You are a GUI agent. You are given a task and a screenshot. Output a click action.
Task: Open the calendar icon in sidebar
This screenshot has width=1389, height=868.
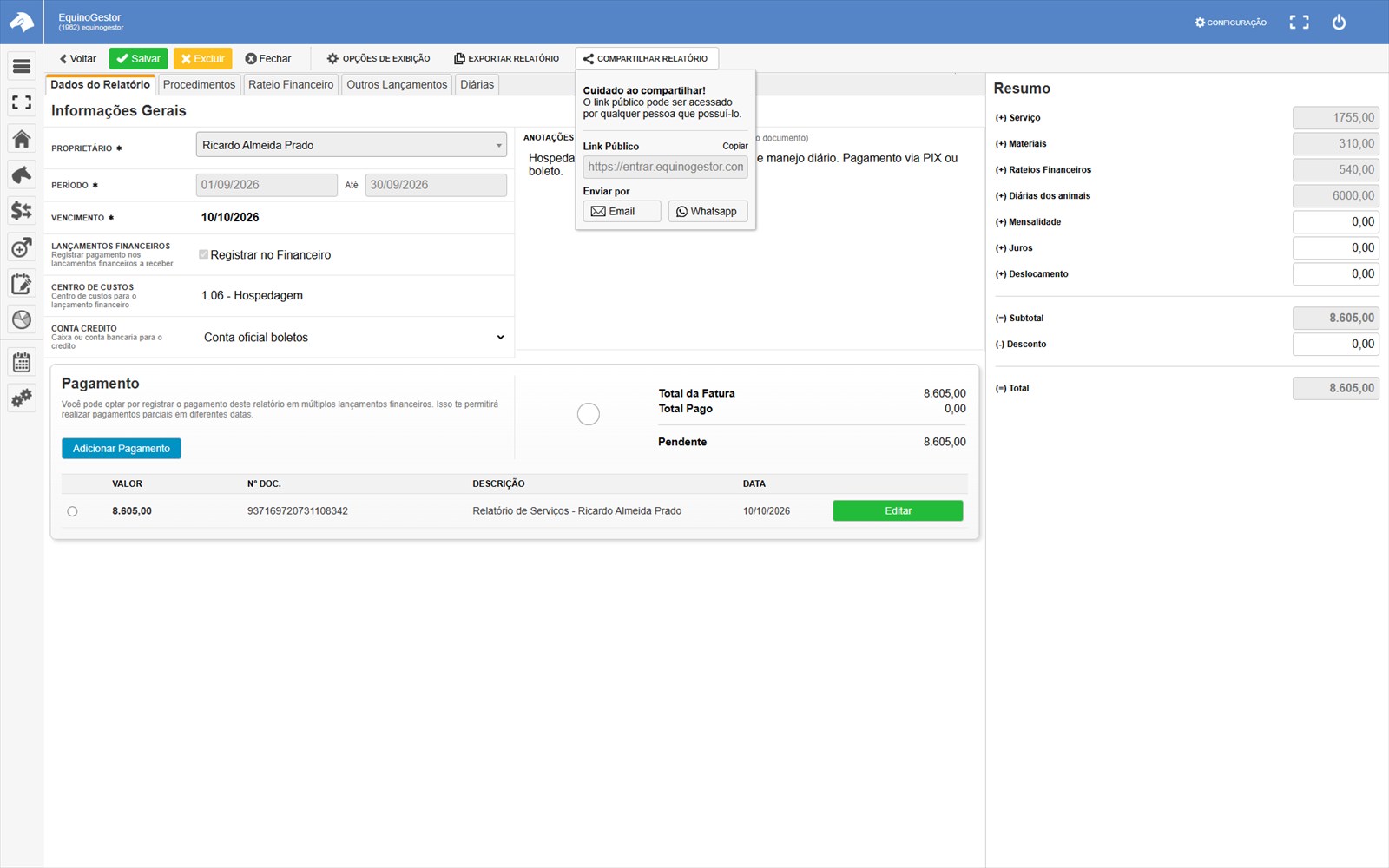point(22,362)
